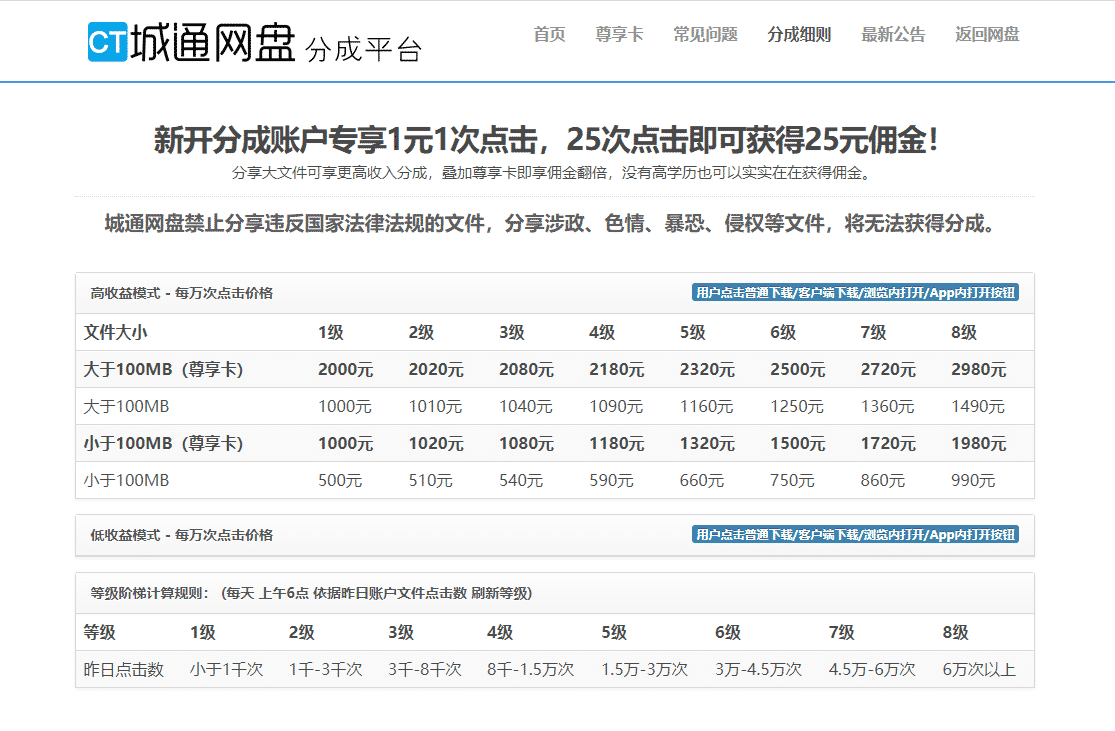This screenshot has height=731, width=1115.
Task: Click the 文件大小 column header
Action: [115, 332]
